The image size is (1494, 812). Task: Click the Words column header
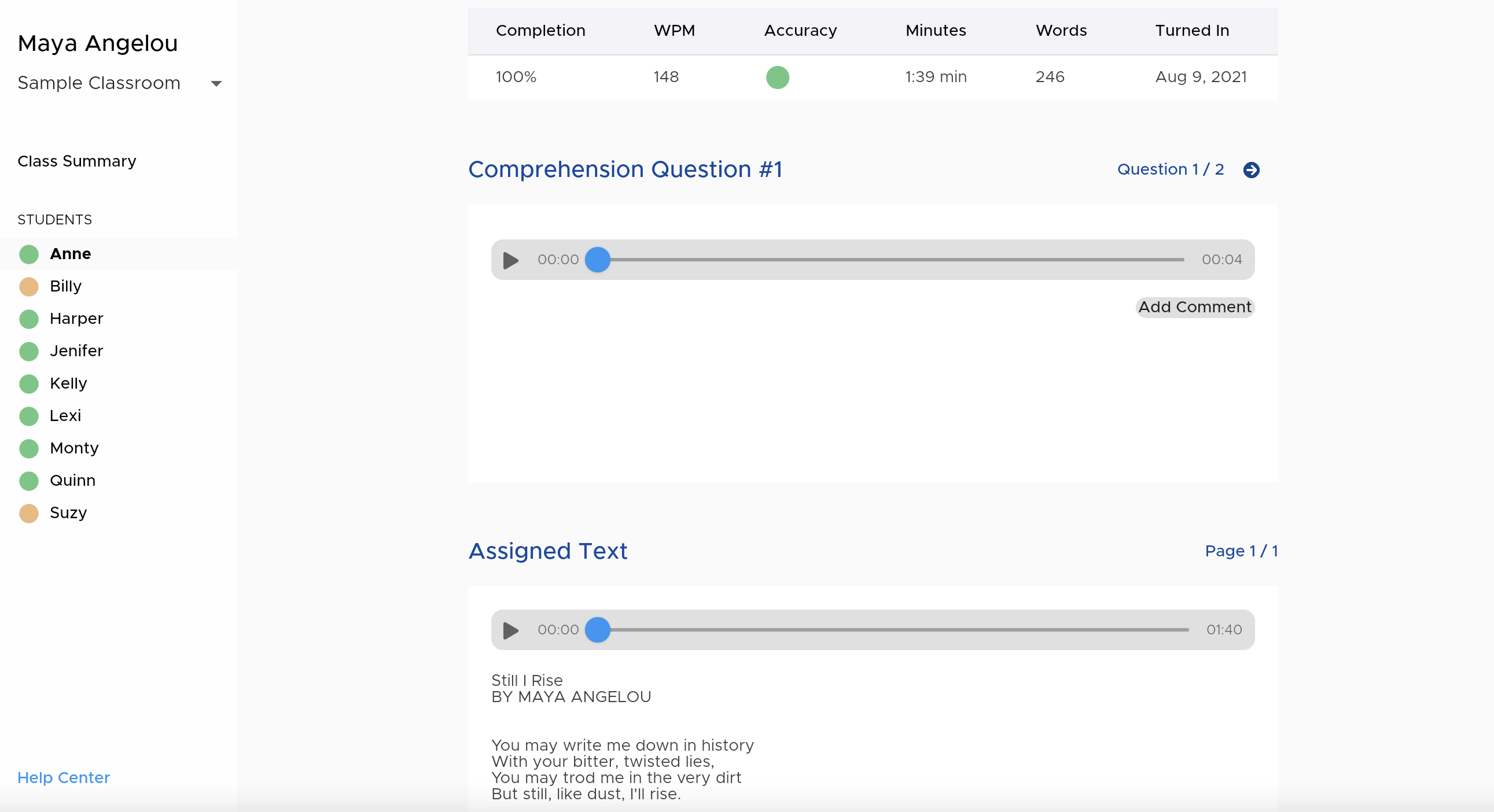pyautogui.click(x=1061, y=31)
